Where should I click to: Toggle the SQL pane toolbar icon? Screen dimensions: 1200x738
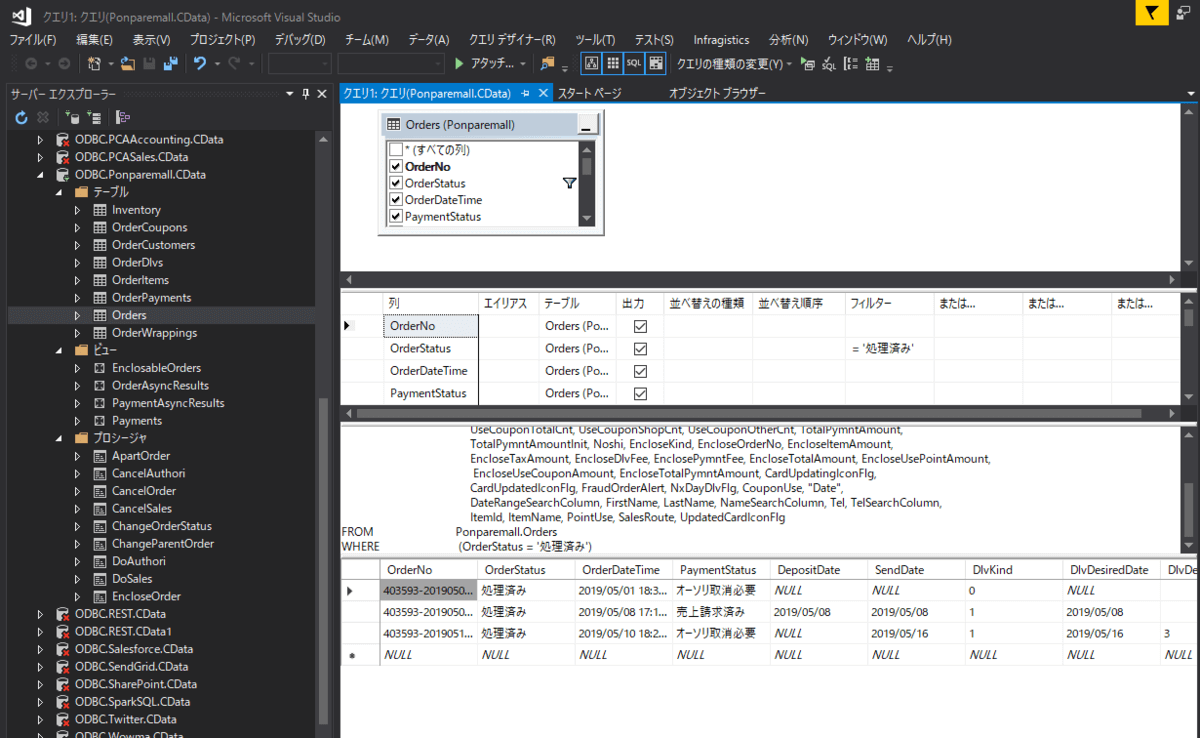pyautogui.click(x=634, y=64)
